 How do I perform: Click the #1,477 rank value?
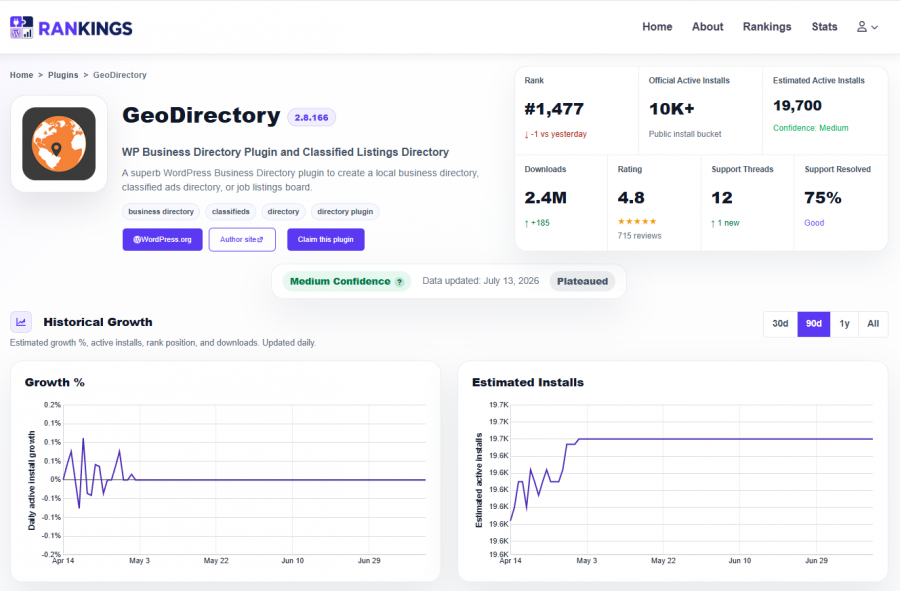tap(554, 109)
